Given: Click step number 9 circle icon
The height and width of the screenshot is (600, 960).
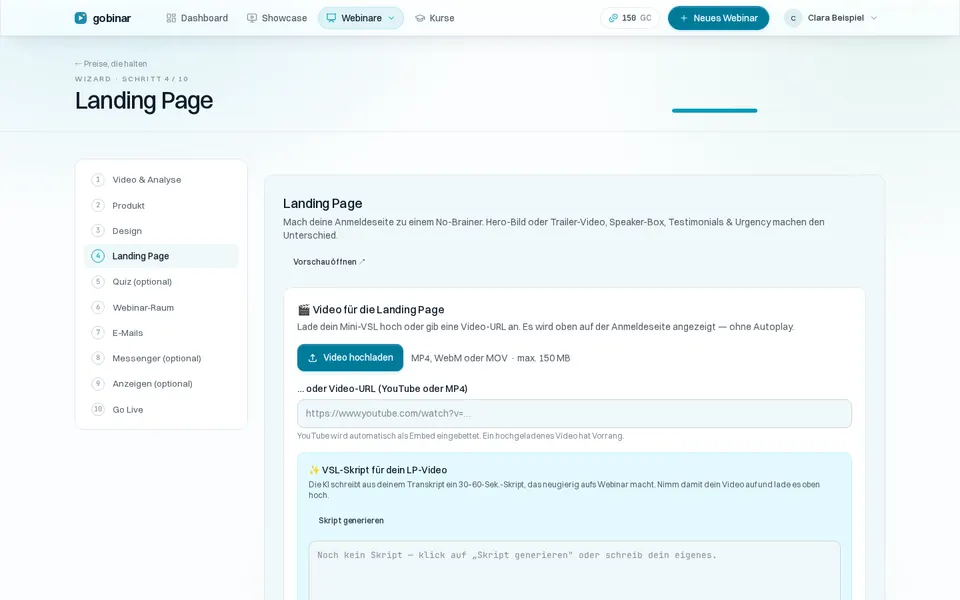Looking at the screenshot, I should [98, 384].
